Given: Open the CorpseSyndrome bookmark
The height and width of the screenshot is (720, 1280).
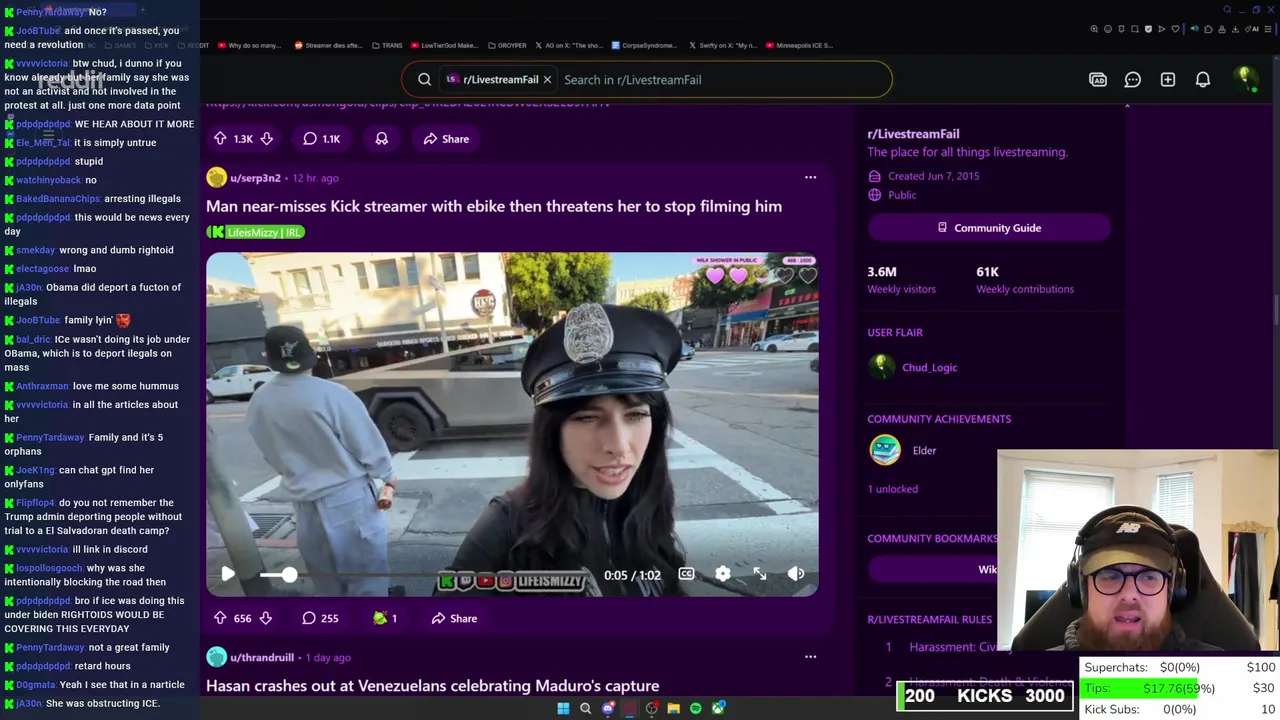Looking at the screenshot, I should 643,45.
